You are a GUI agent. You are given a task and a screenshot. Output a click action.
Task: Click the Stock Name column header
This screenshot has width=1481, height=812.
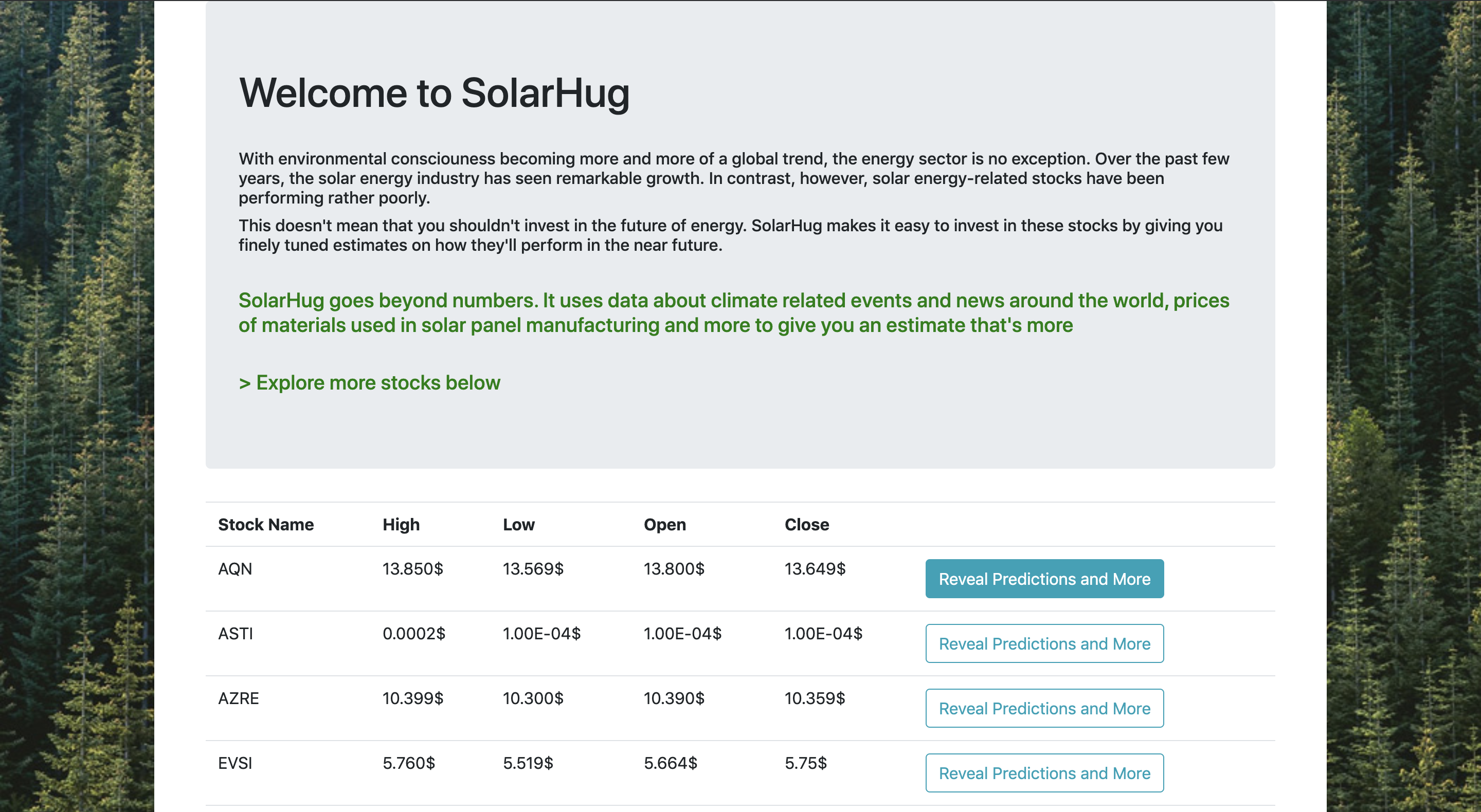tap(266, 525)
